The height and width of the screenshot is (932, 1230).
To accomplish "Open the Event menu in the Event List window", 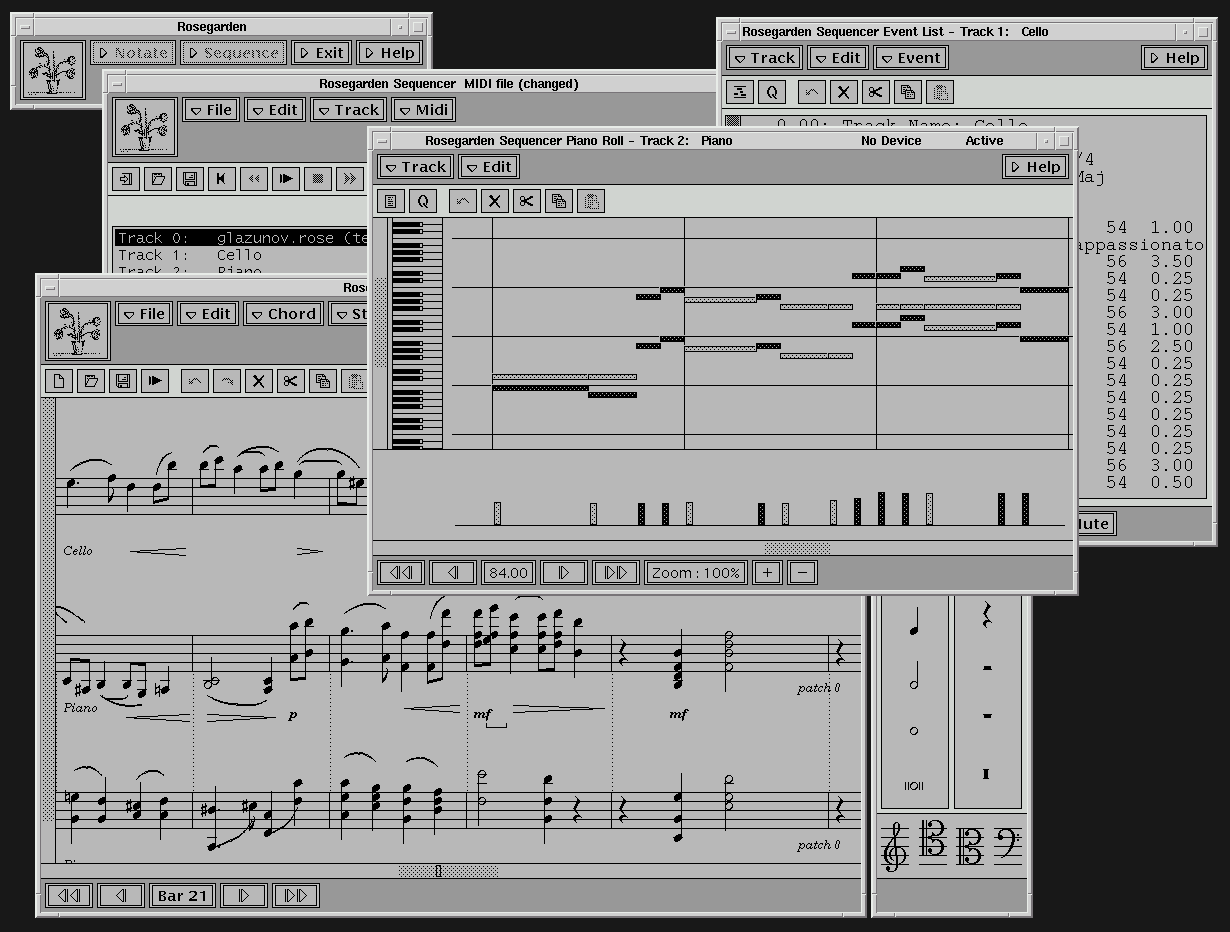I will [910, 58].
